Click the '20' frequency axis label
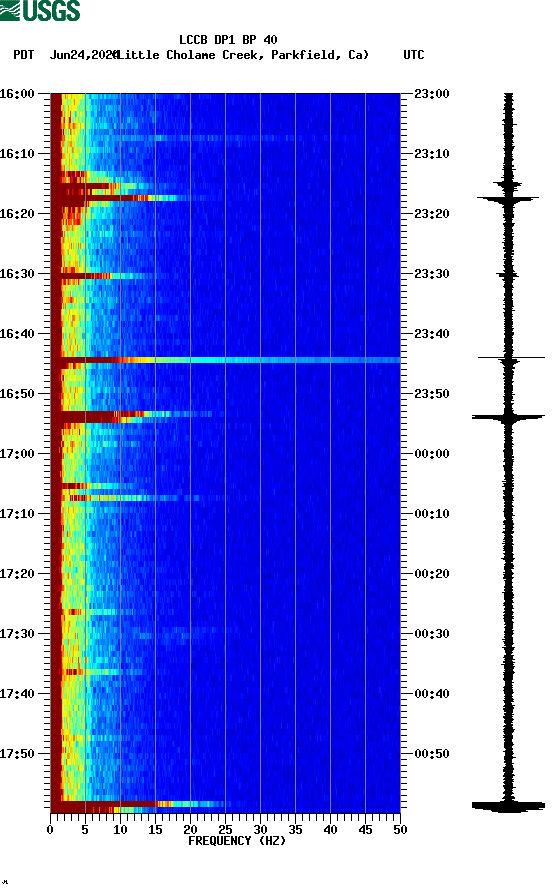Screen dimensions: 552x893 pos(190,830)
